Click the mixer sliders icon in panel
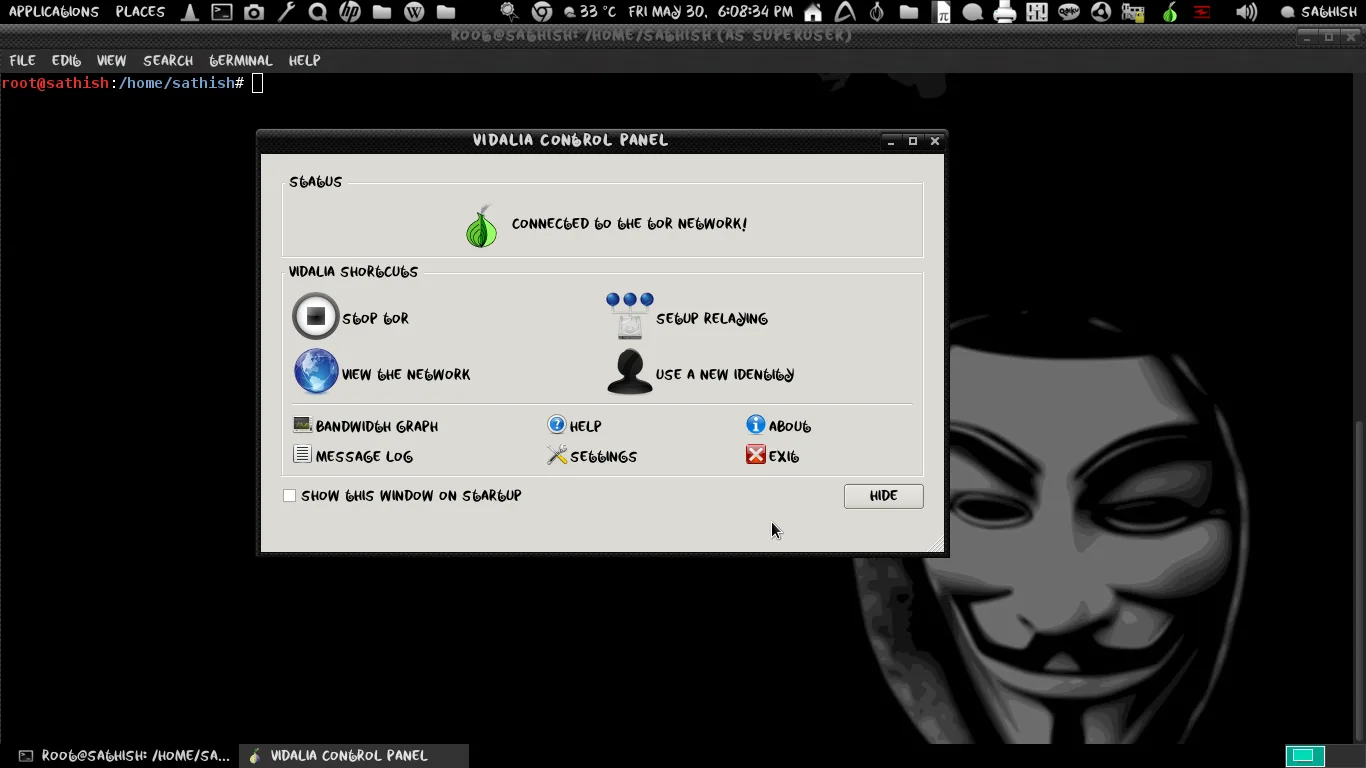Image resolution: width=1366 pixels, height=768 pixels. [1037, 12]
